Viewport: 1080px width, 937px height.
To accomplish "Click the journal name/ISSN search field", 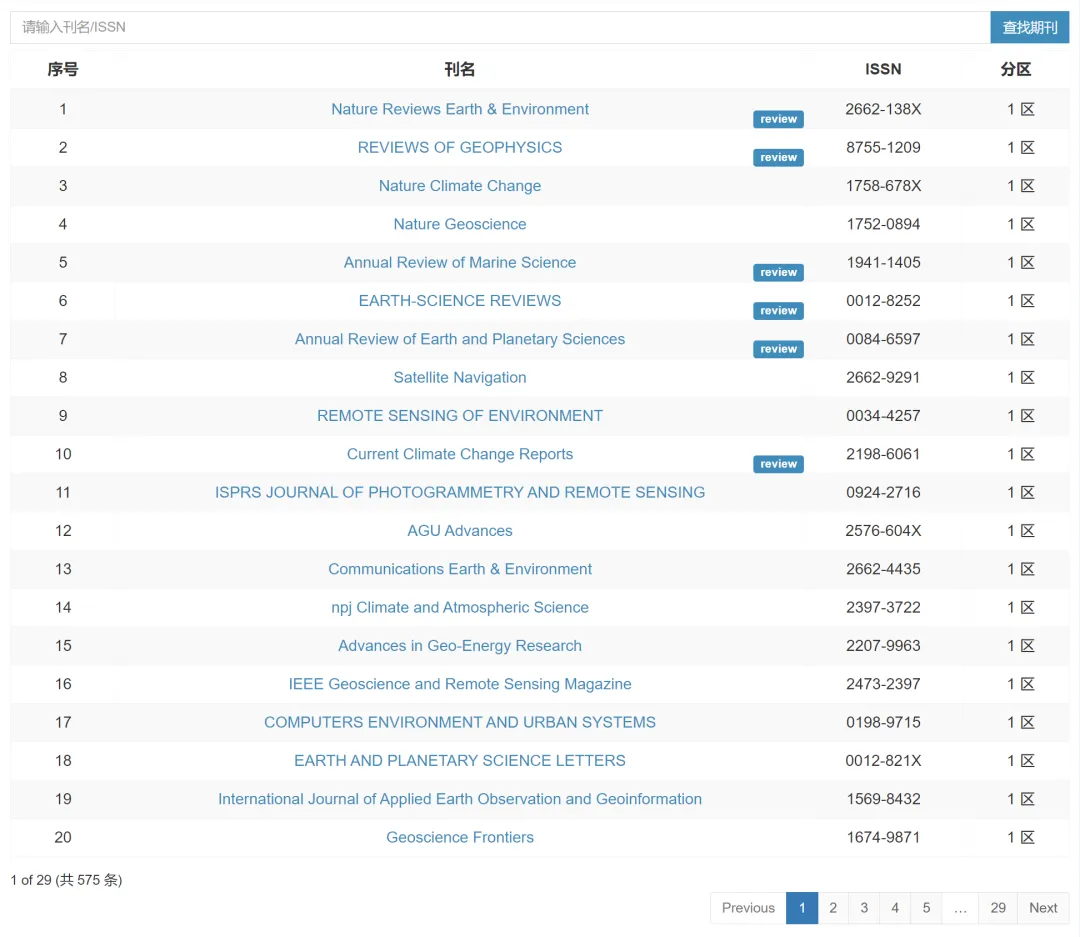I will point(500,27).
